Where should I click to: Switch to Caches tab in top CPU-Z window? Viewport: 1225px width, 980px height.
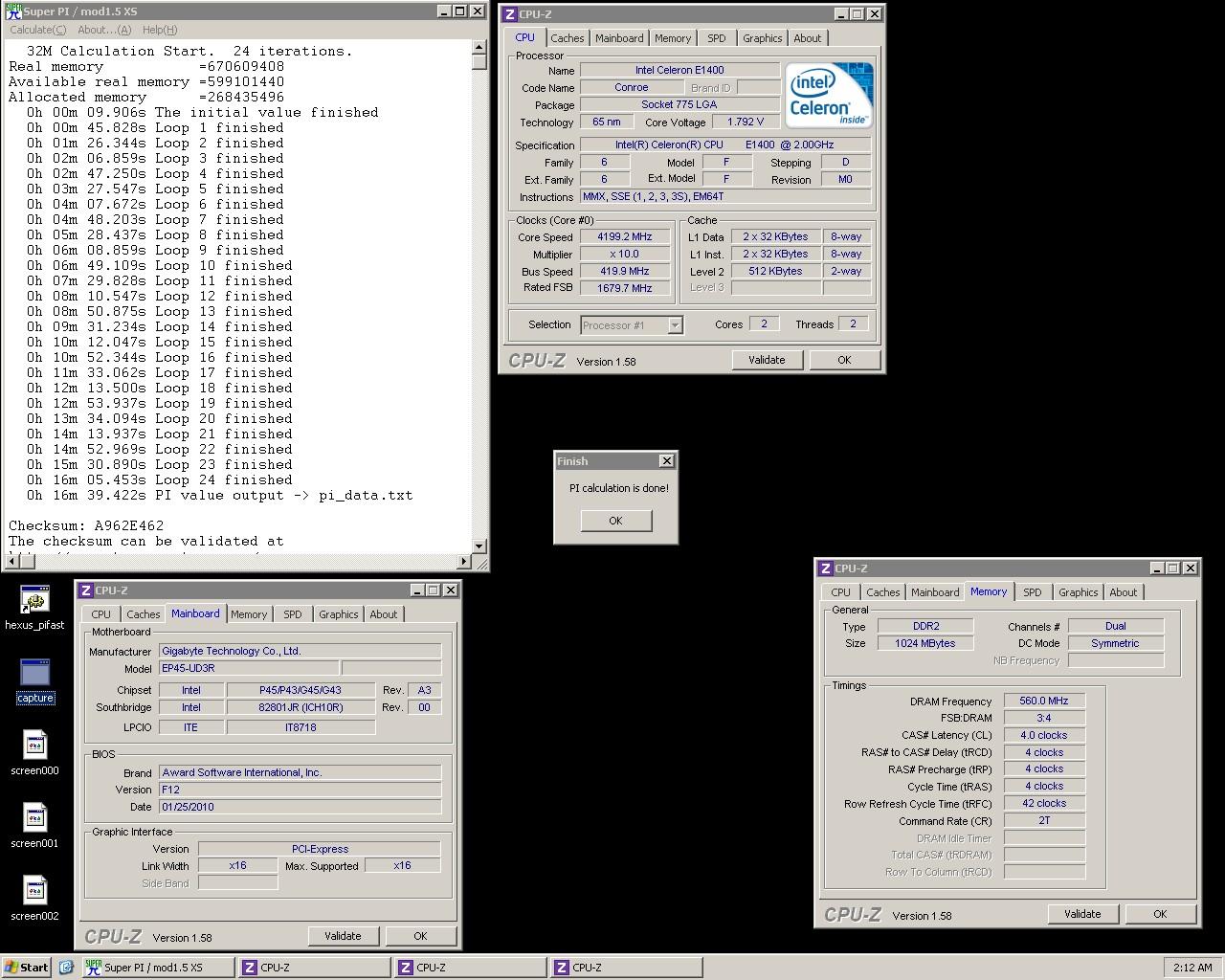point(567,38)
